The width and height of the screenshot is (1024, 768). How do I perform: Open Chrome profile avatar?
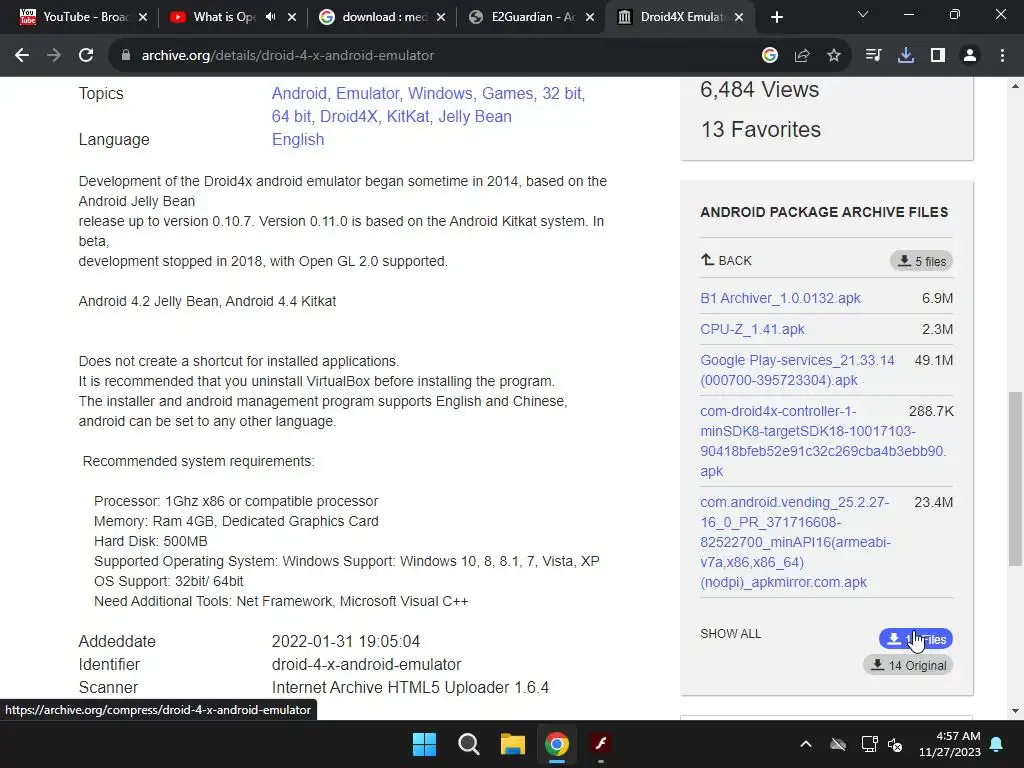pos(970,56)
